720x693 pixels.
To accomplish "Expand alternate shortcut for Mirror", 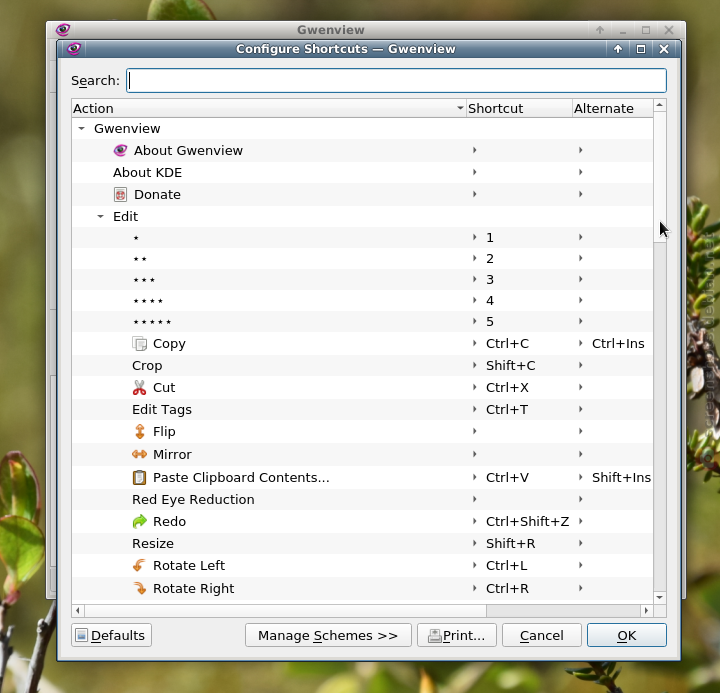I will pos(580,454).
